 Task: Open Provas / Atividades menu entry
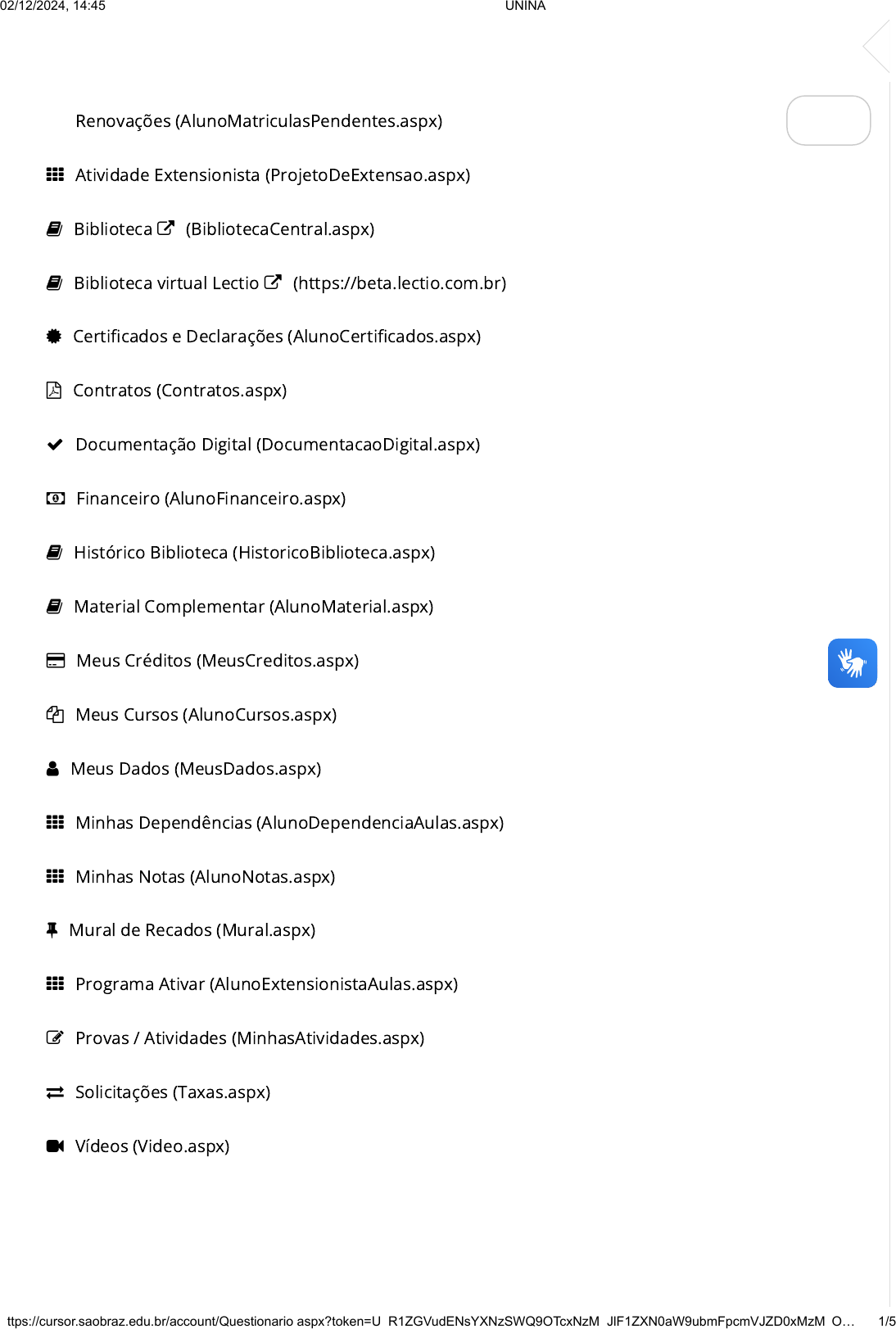249,1037
